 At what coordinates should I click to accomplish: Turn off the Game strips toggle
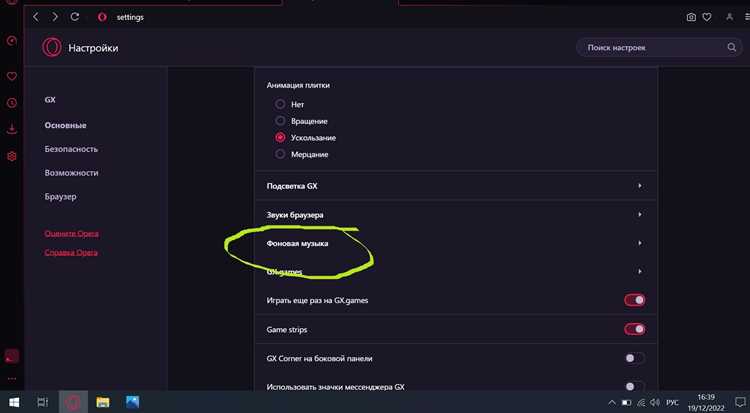pyautogui.click(x=634, y=329)
